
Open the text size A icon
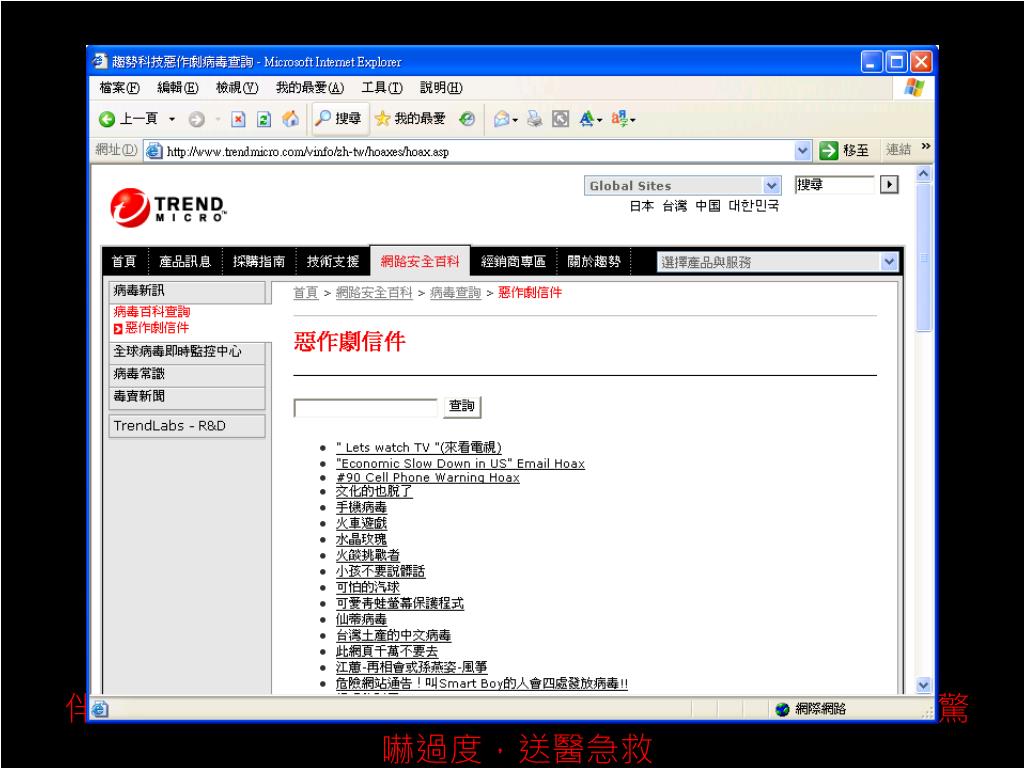coord(587,119)
